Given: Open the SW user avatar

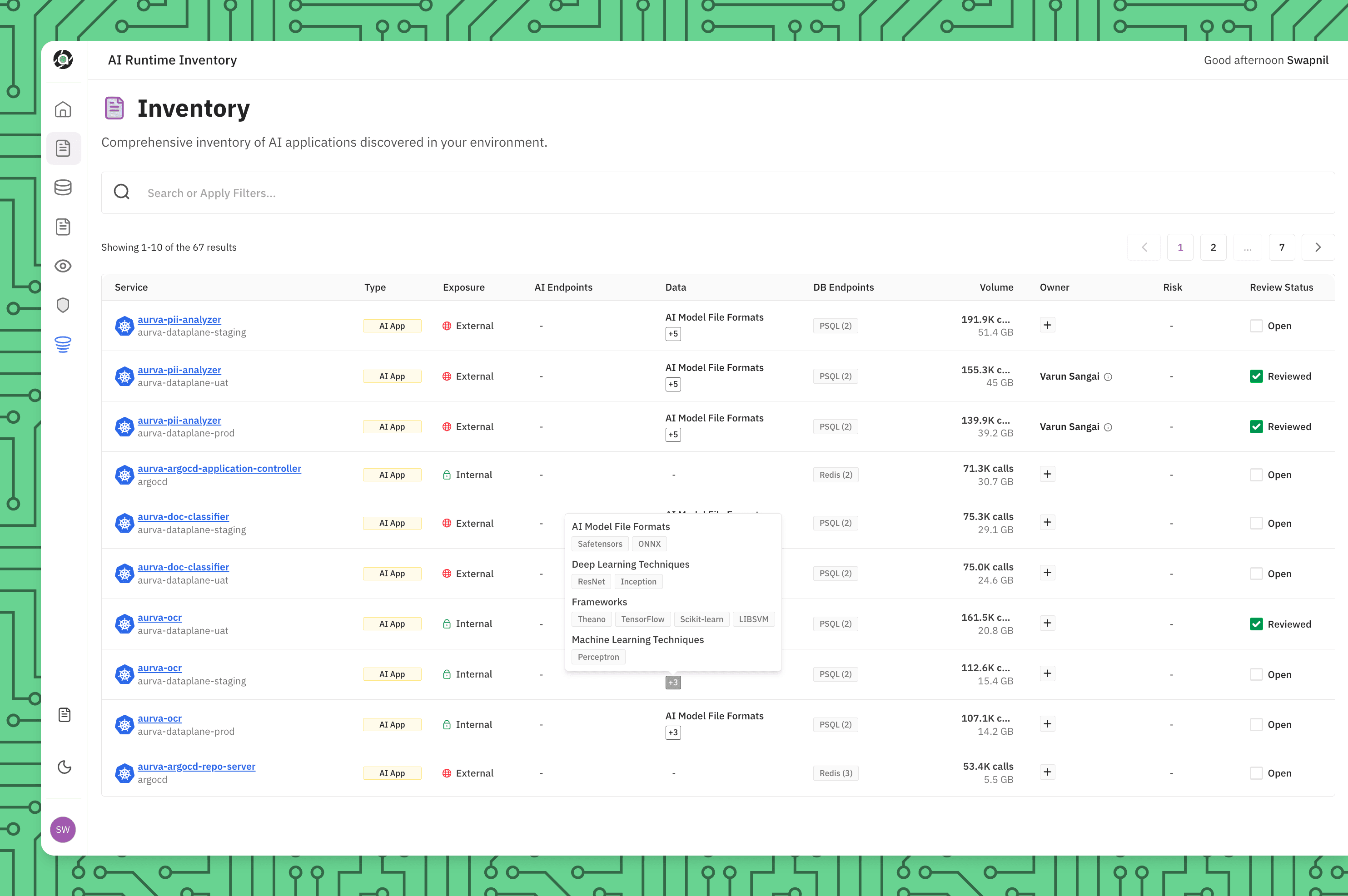Looking at the screenshot, I should pyautogui.click(x=63, y=829).
